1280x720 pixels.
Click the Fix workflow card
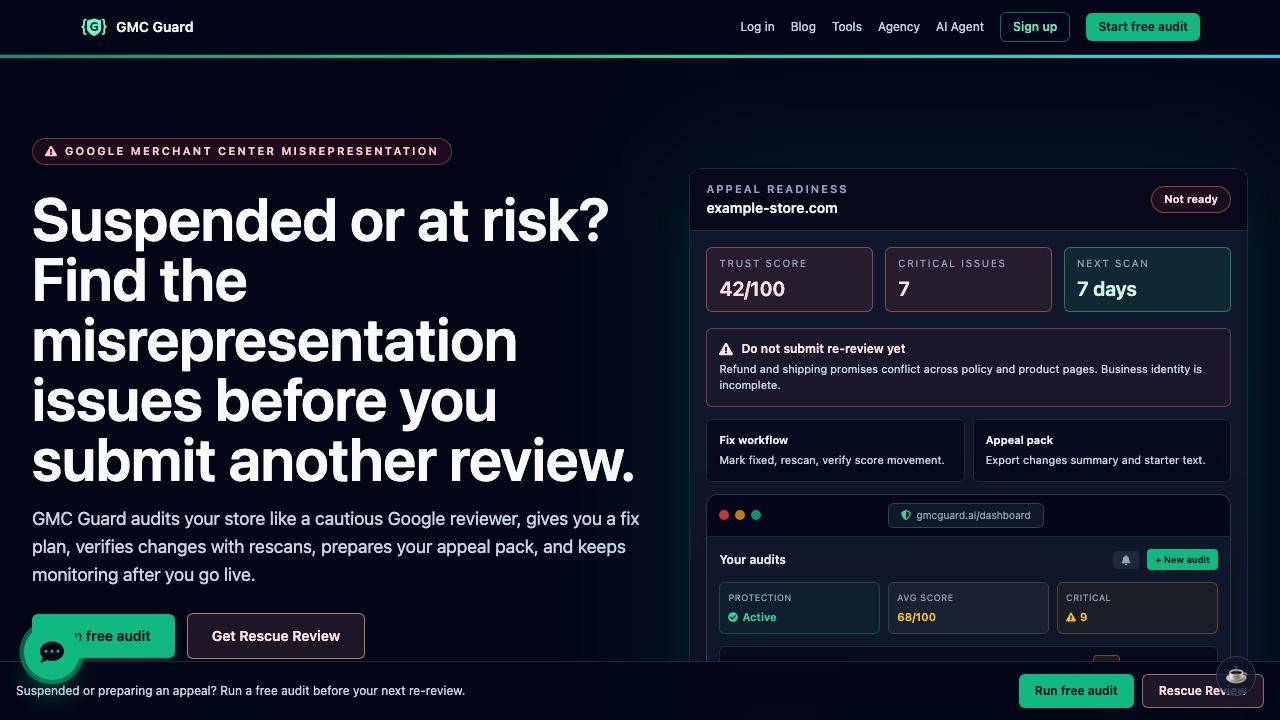click(835, 450)
